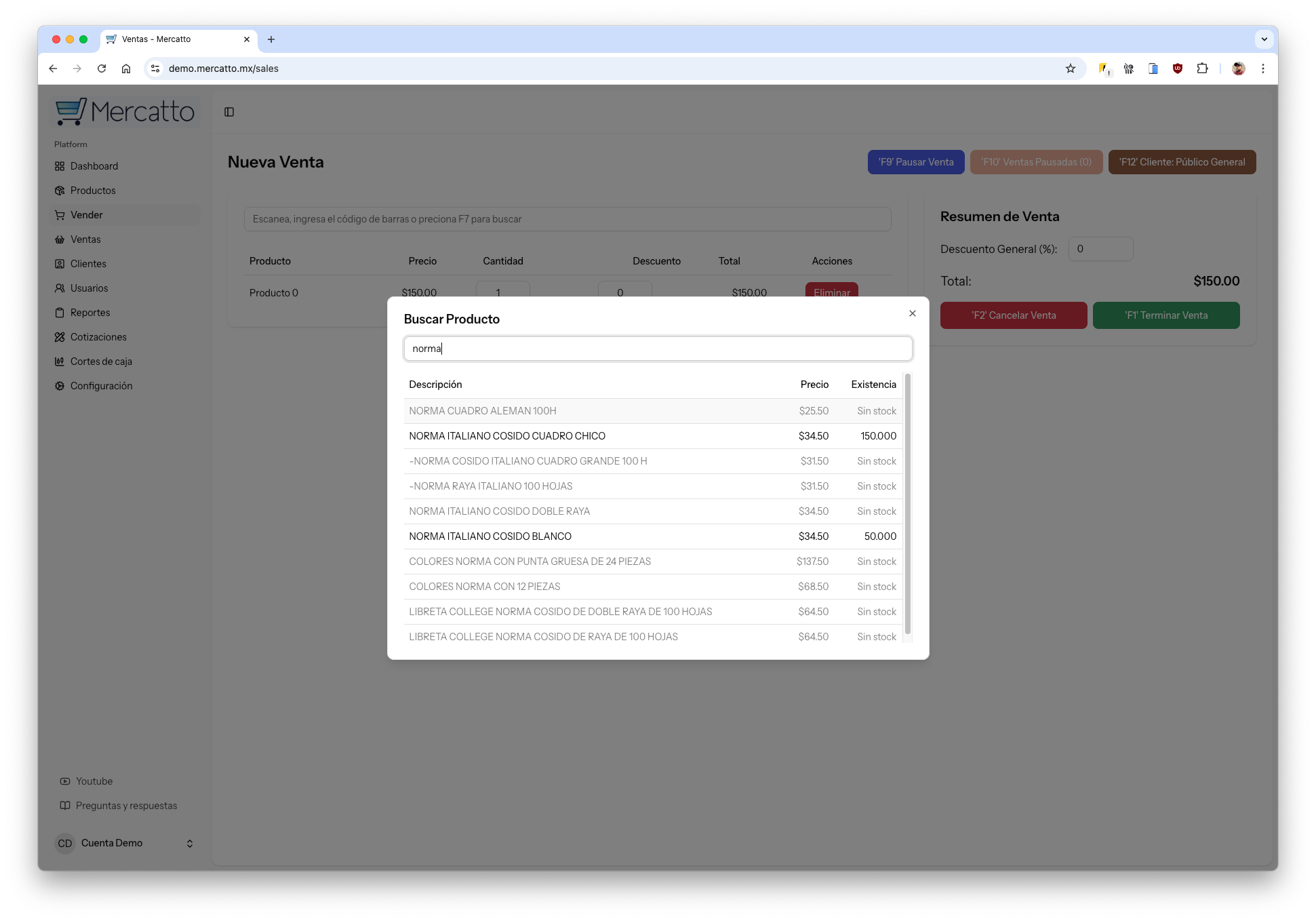Select NORMA CUADRO ALEMAN 100H row
Screen dimensions: 1316x921
pos(653,411)
